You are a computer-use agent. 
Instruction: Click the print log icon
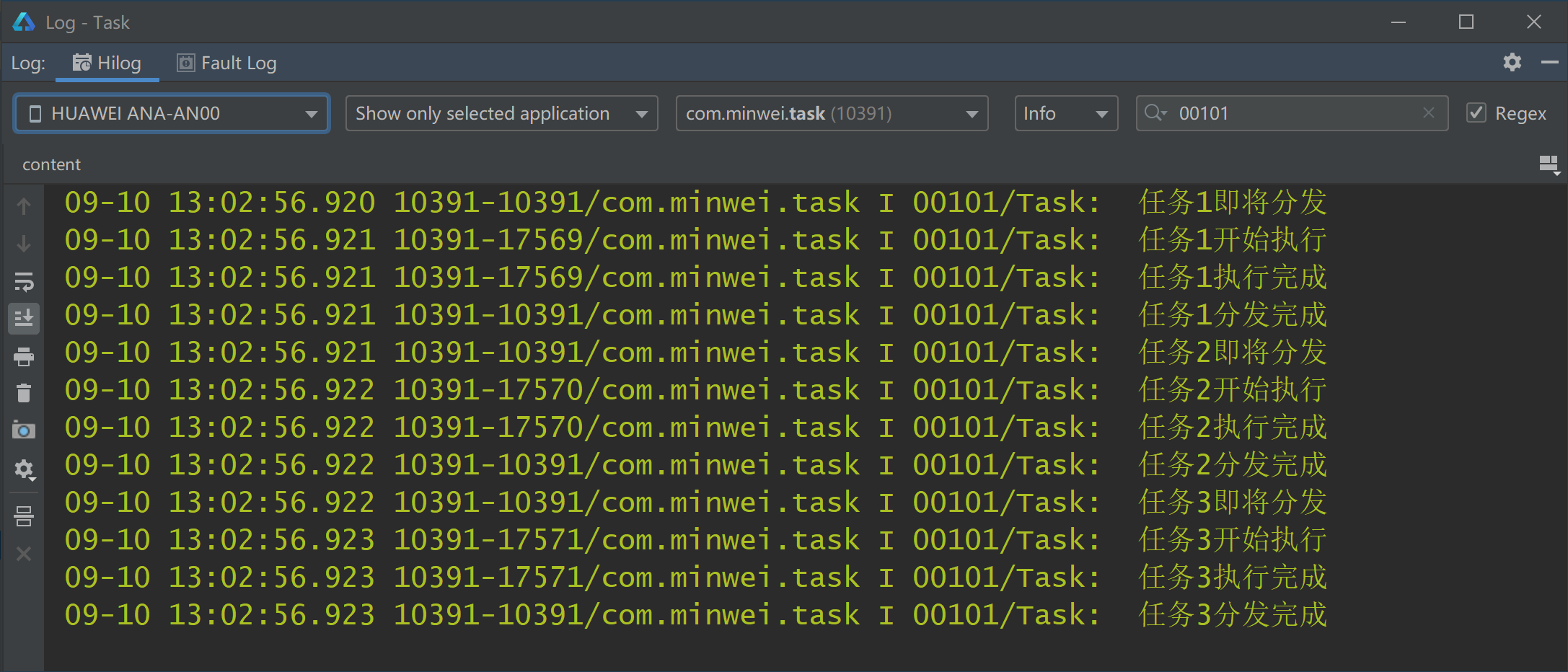pos(24,356)
